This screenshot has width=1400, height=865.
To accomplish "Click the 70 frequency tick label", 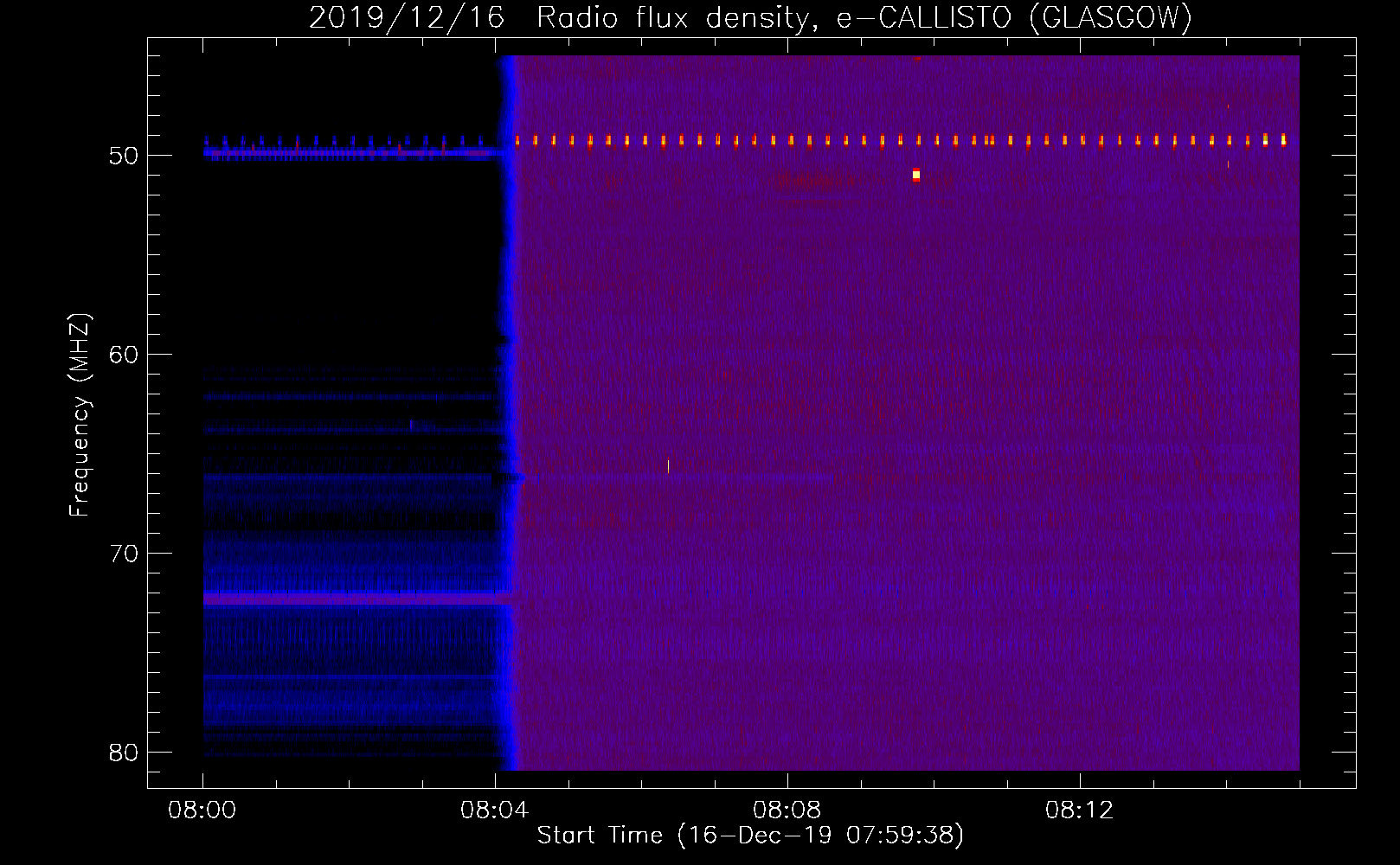I will point(124,554).
